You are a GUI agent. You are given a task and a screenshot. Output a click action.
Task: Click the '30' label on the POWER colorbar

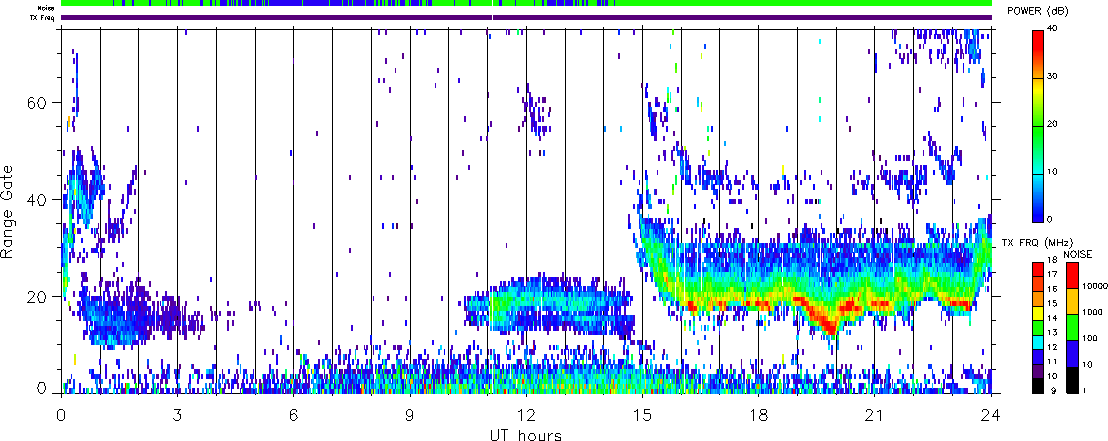[x=1054, y=77]
